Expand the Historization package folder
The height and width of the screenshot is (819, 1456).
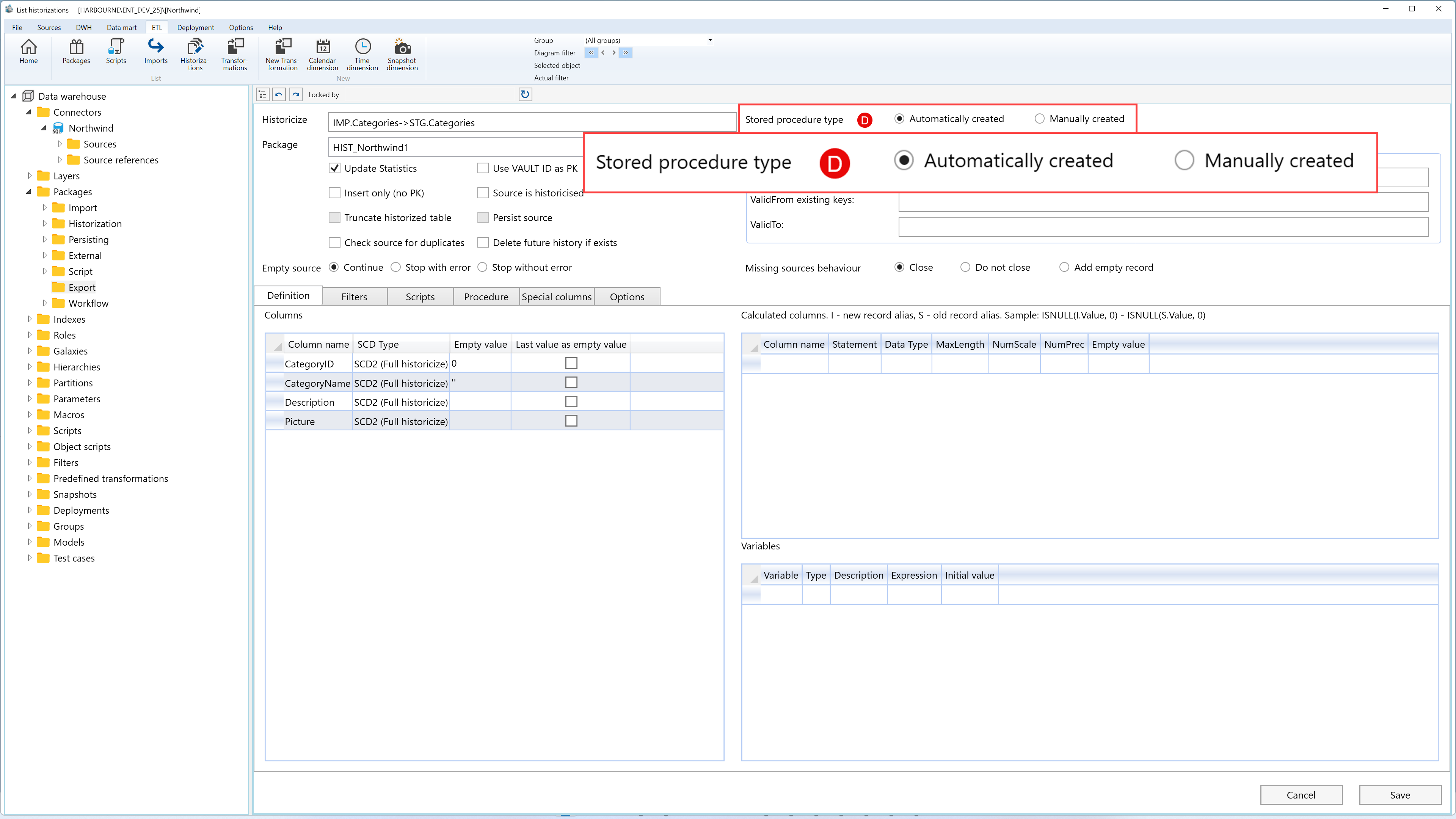pos(45,224)
